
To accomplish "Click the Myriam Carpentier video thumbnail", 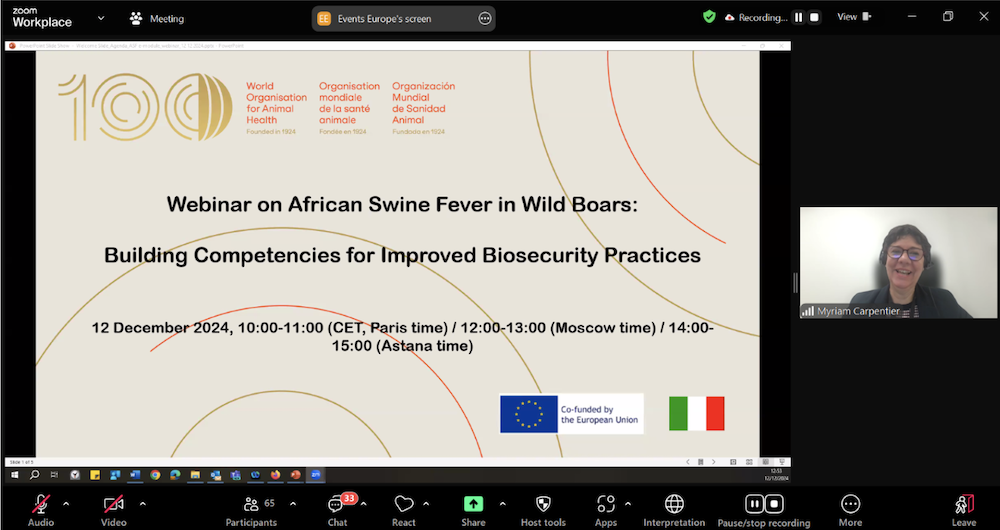I will (898, 263).
